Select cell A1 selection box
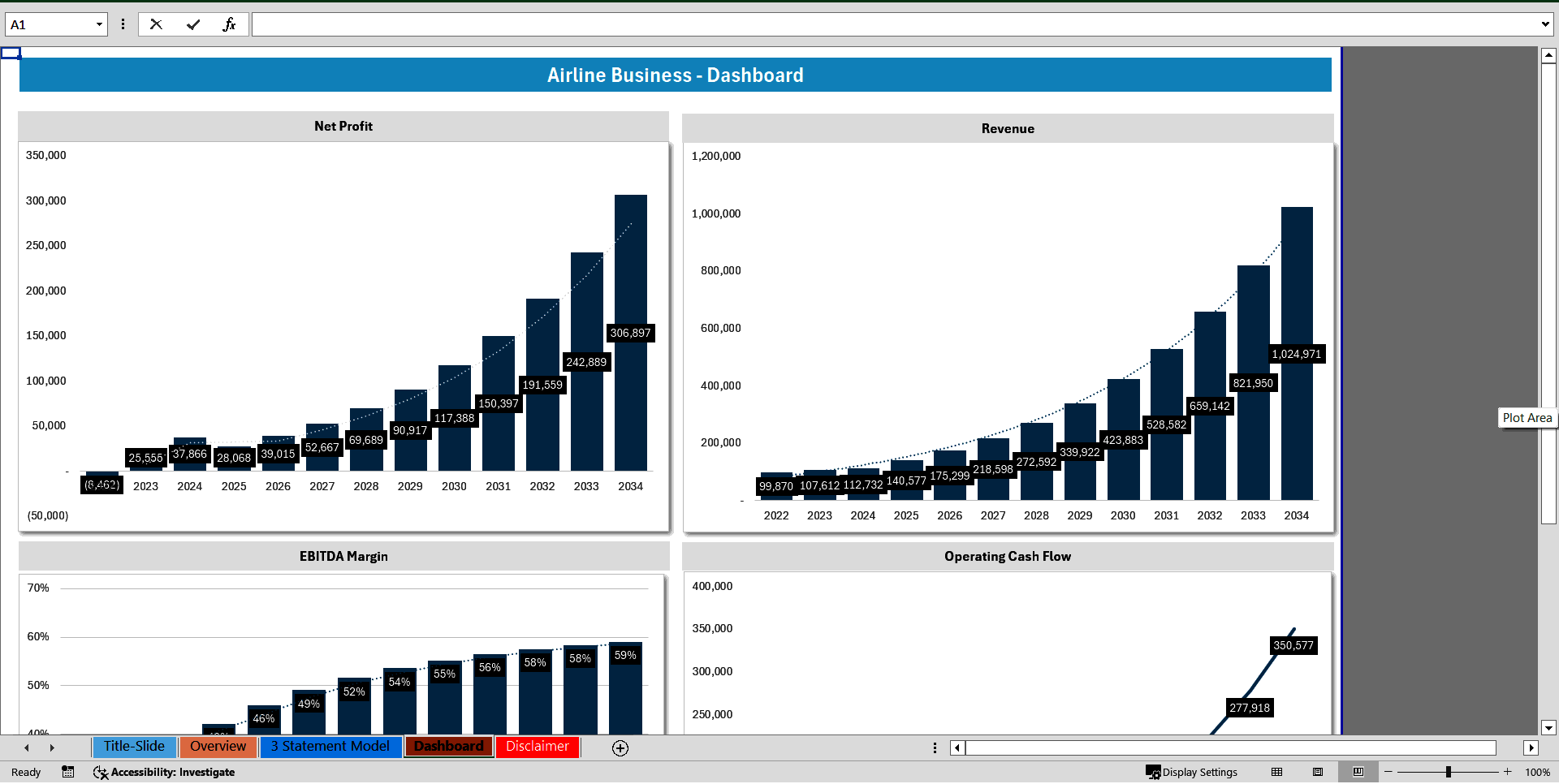The height and width of the screenshot is (784, 1559). (11, 53)
